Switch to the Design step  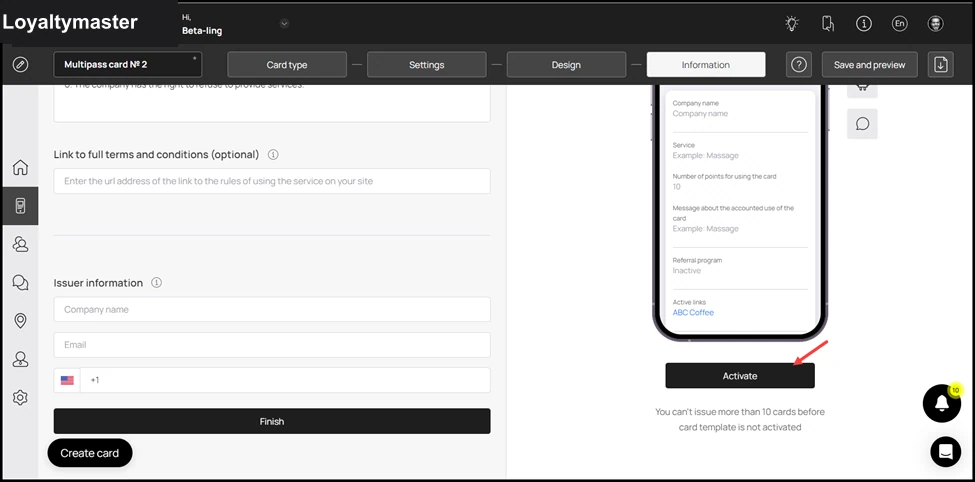tap(566, 65)
